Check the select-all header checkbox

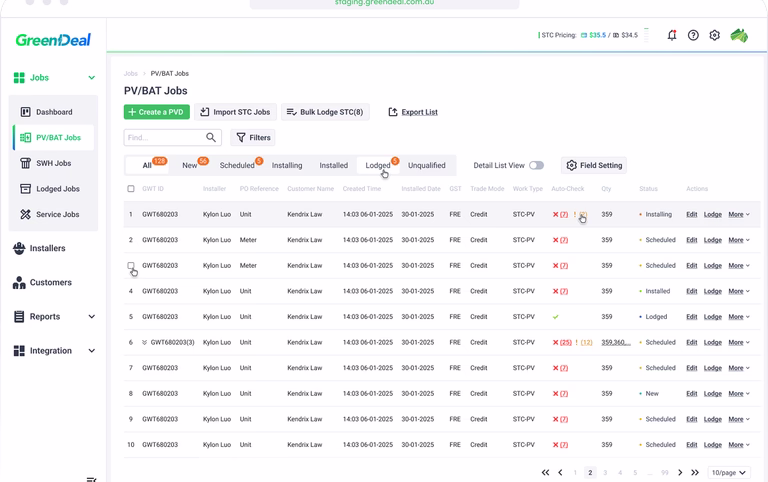[131, 188]
